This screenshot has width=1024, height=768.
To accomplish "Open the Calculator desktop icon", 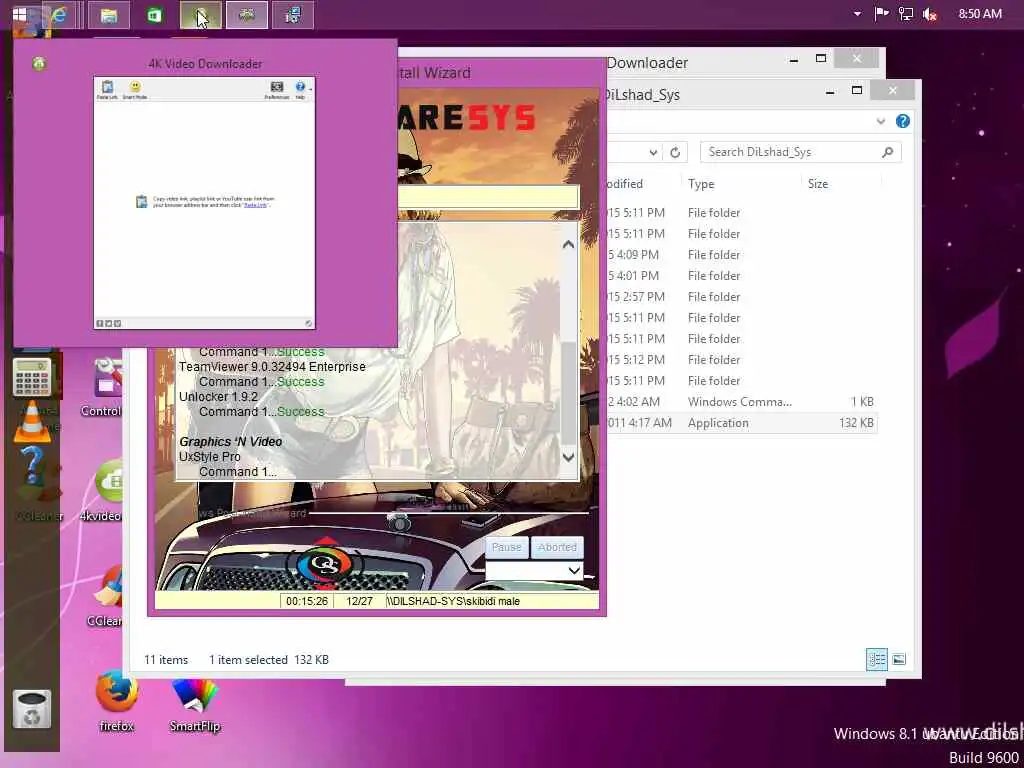I will pos(31,377).
